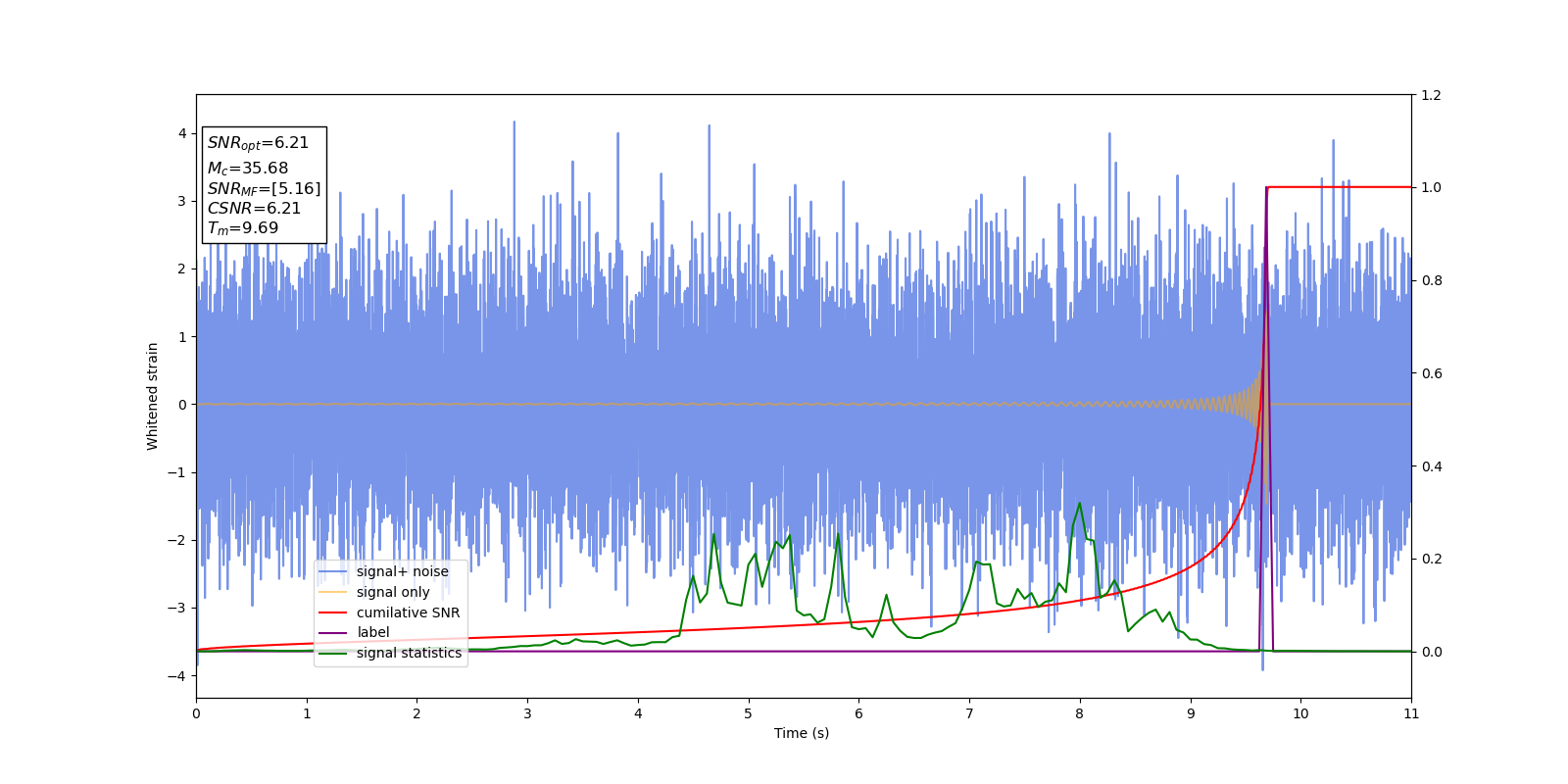Click the green signal statistics peak at 8 s
The image size is (1568, 784).
(1080, 504)
